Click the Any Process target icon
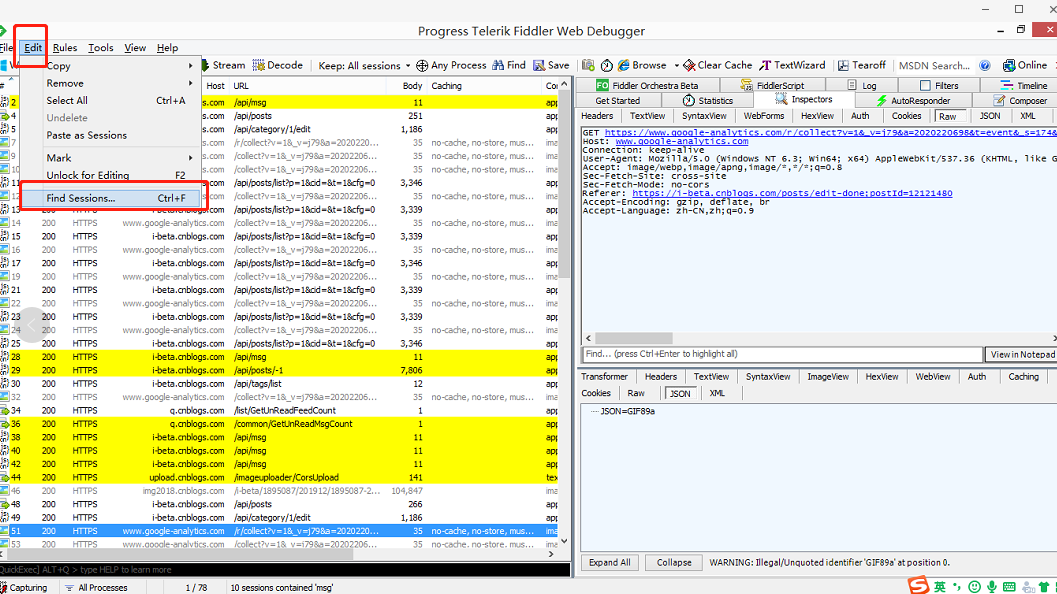Image resolution: width=1057 pixels, height=594 pixels. coord(422,65)
